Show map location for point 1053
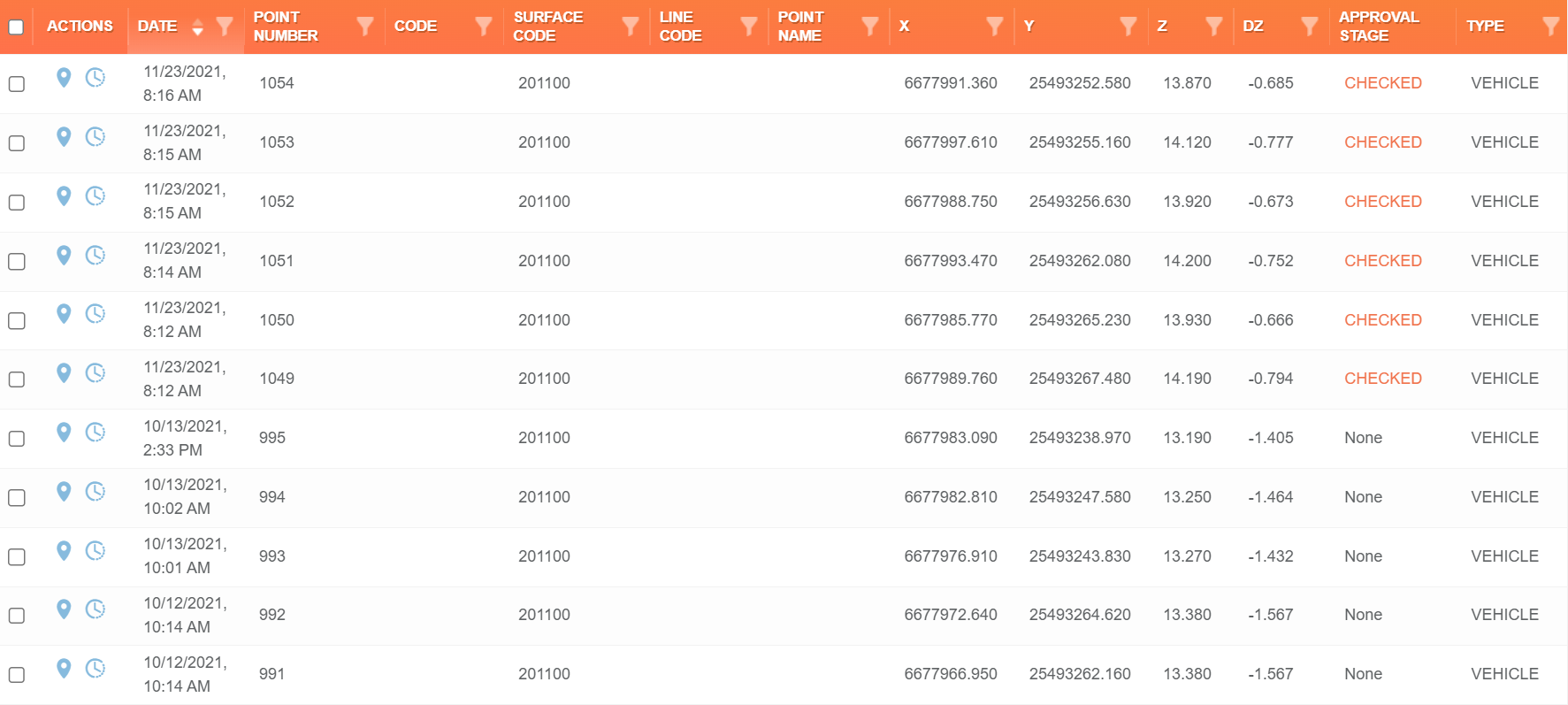 pos(64,137)
